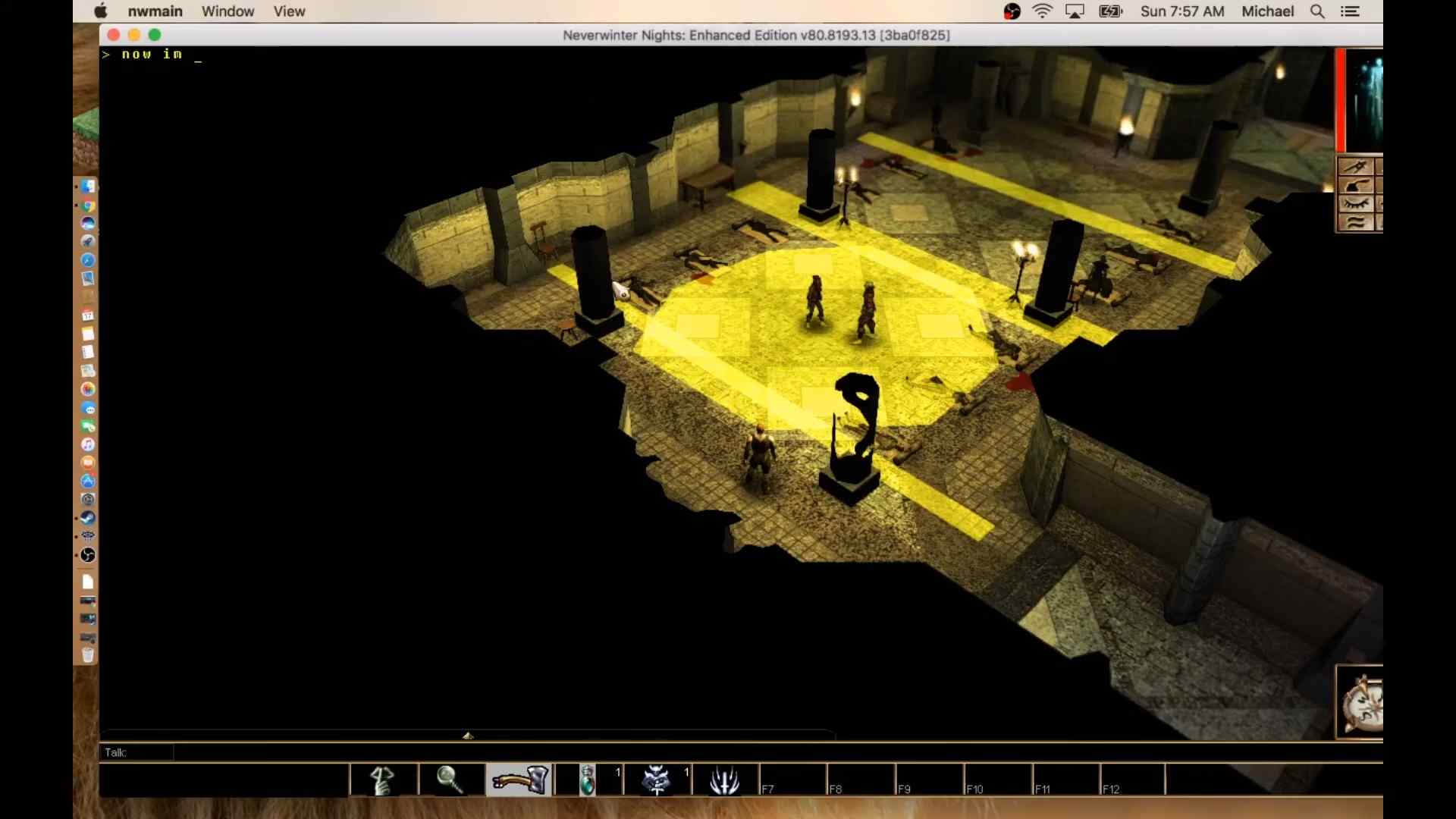Viewport: 1456px width, 819px height.
Task: Select the character portrait at top right
Action: tap(1365, 97)
